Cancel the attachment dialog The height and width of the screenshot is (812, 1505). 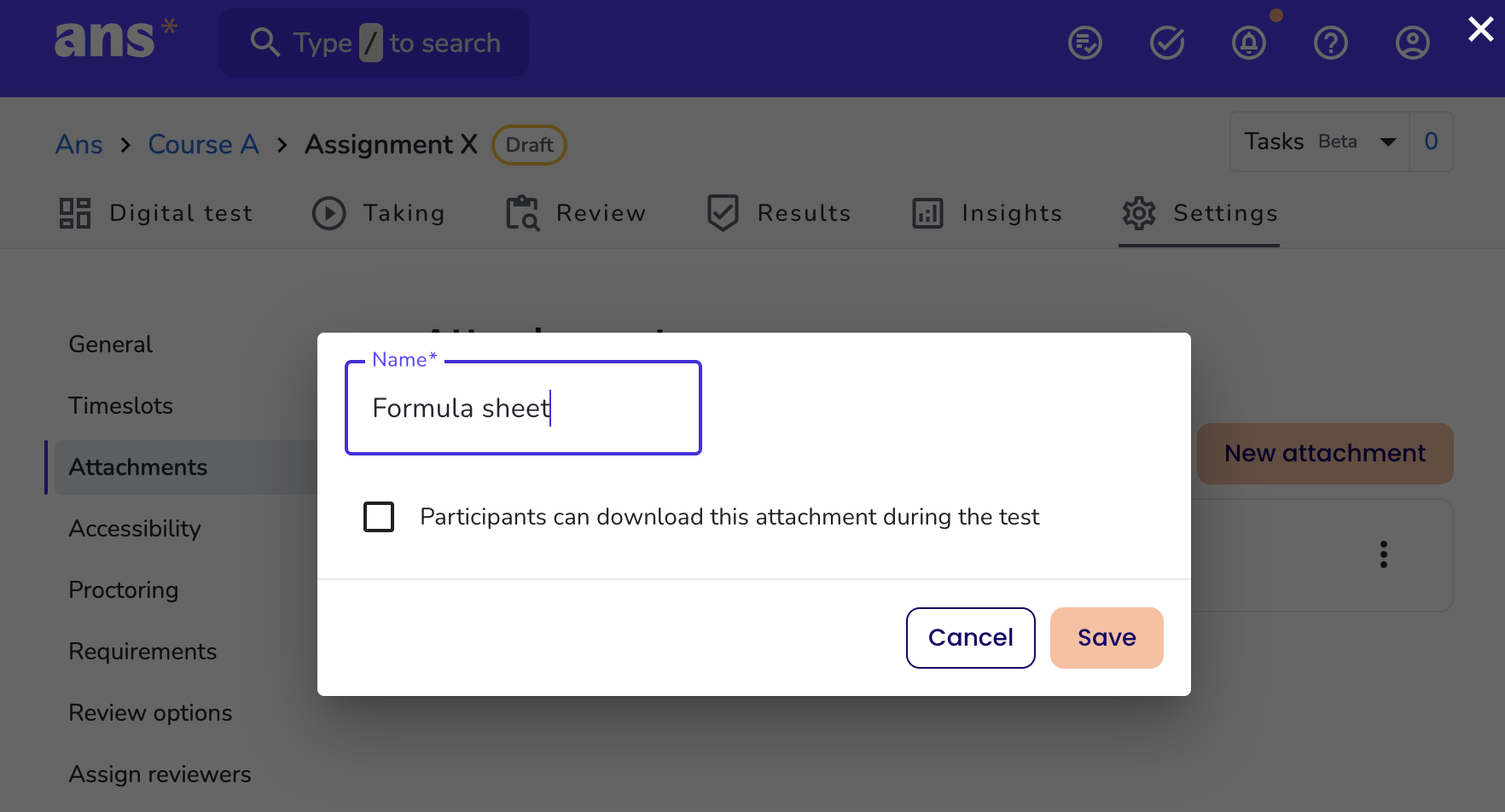coord(971,638)
